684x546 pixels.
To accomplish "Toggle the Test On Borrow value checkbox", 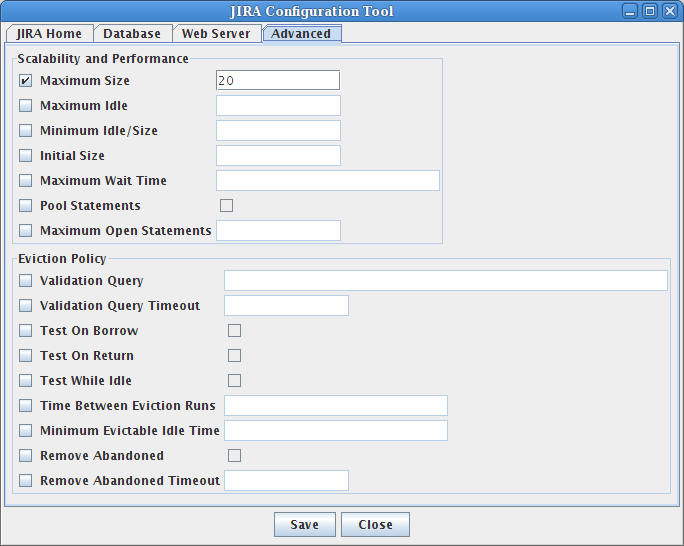I will (x=234, y=331).
